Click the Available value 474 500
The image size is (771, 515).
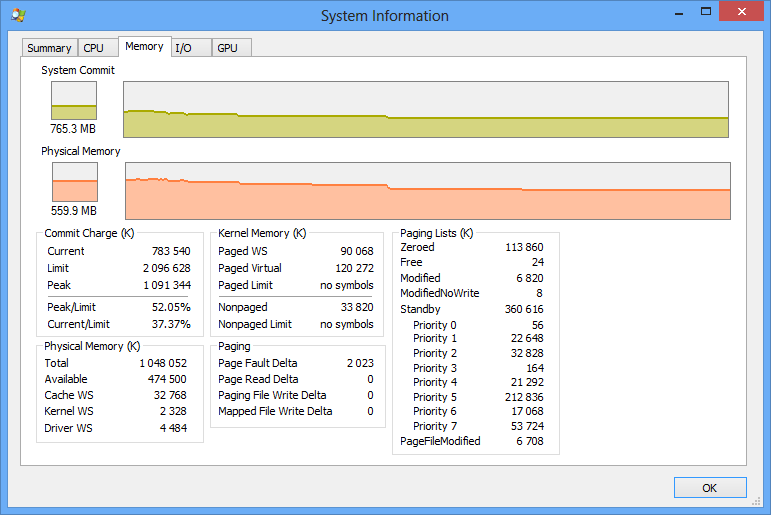pyautogui.click(x=167, y=379)
